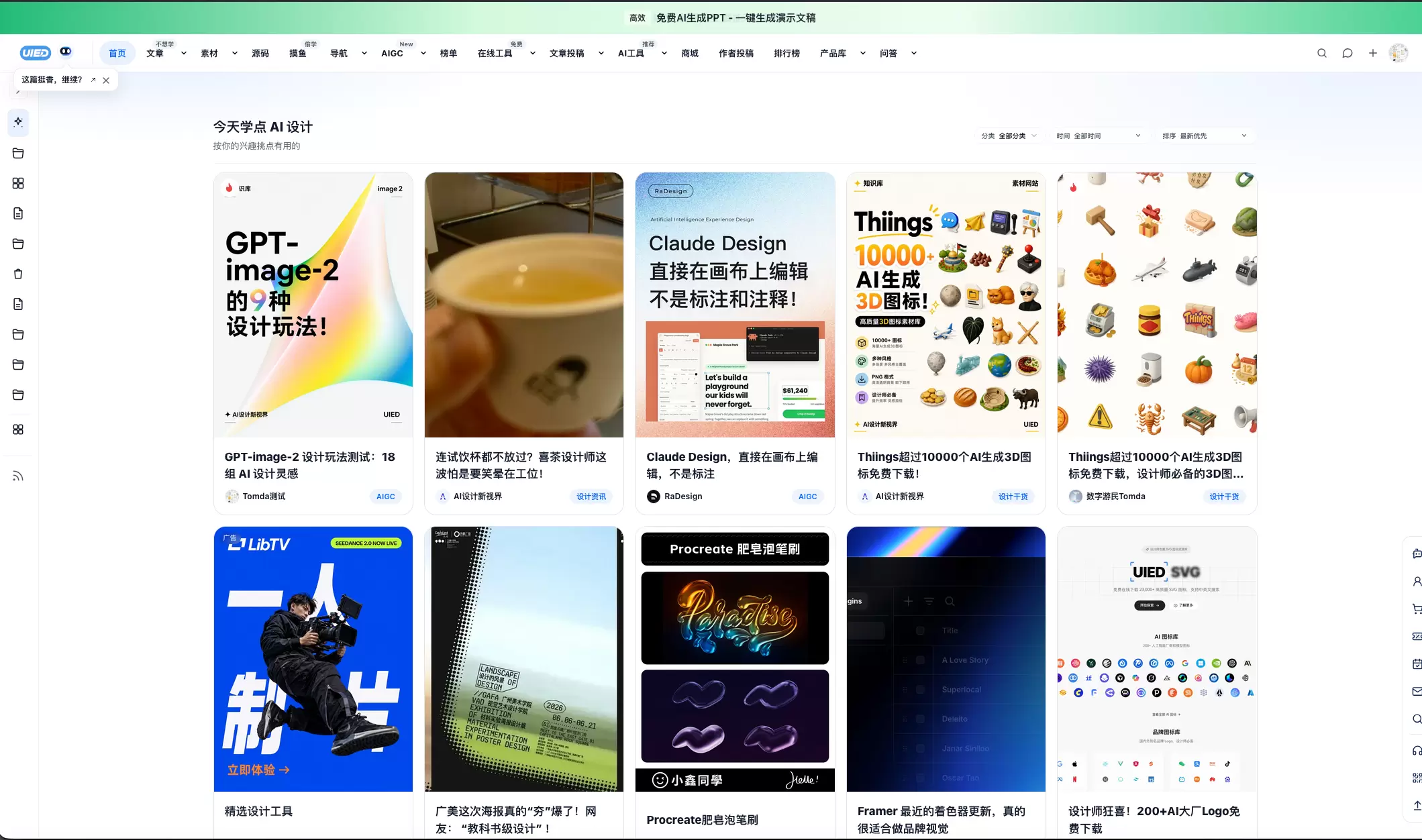Image resolution: width=1422 pixels, height=840 pixels.
Task: Click the 数字游民Tomda author name
Action: point(1116,496)
